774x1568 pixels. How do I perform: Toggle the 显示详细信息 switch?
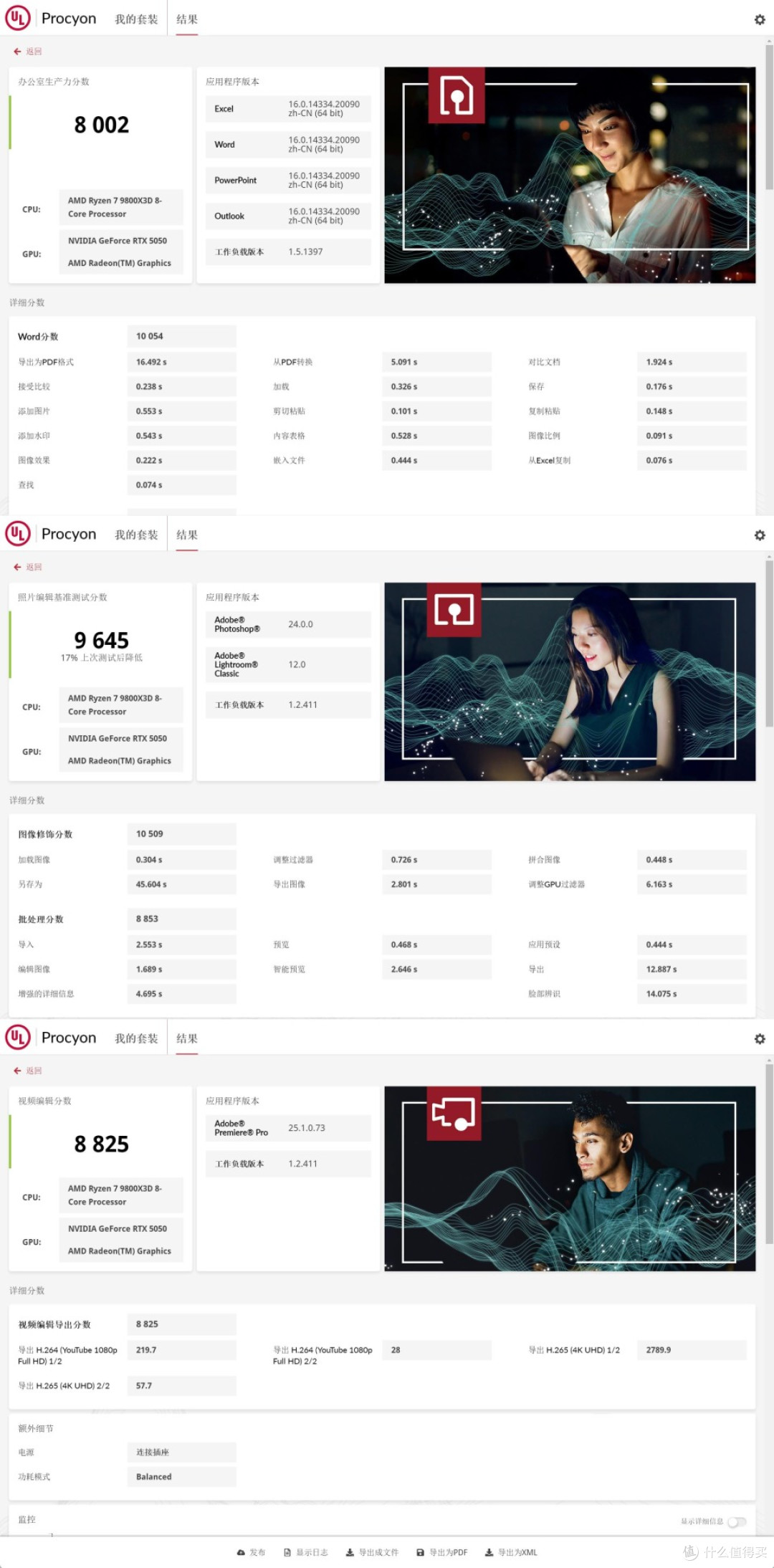pos(737,1521)
